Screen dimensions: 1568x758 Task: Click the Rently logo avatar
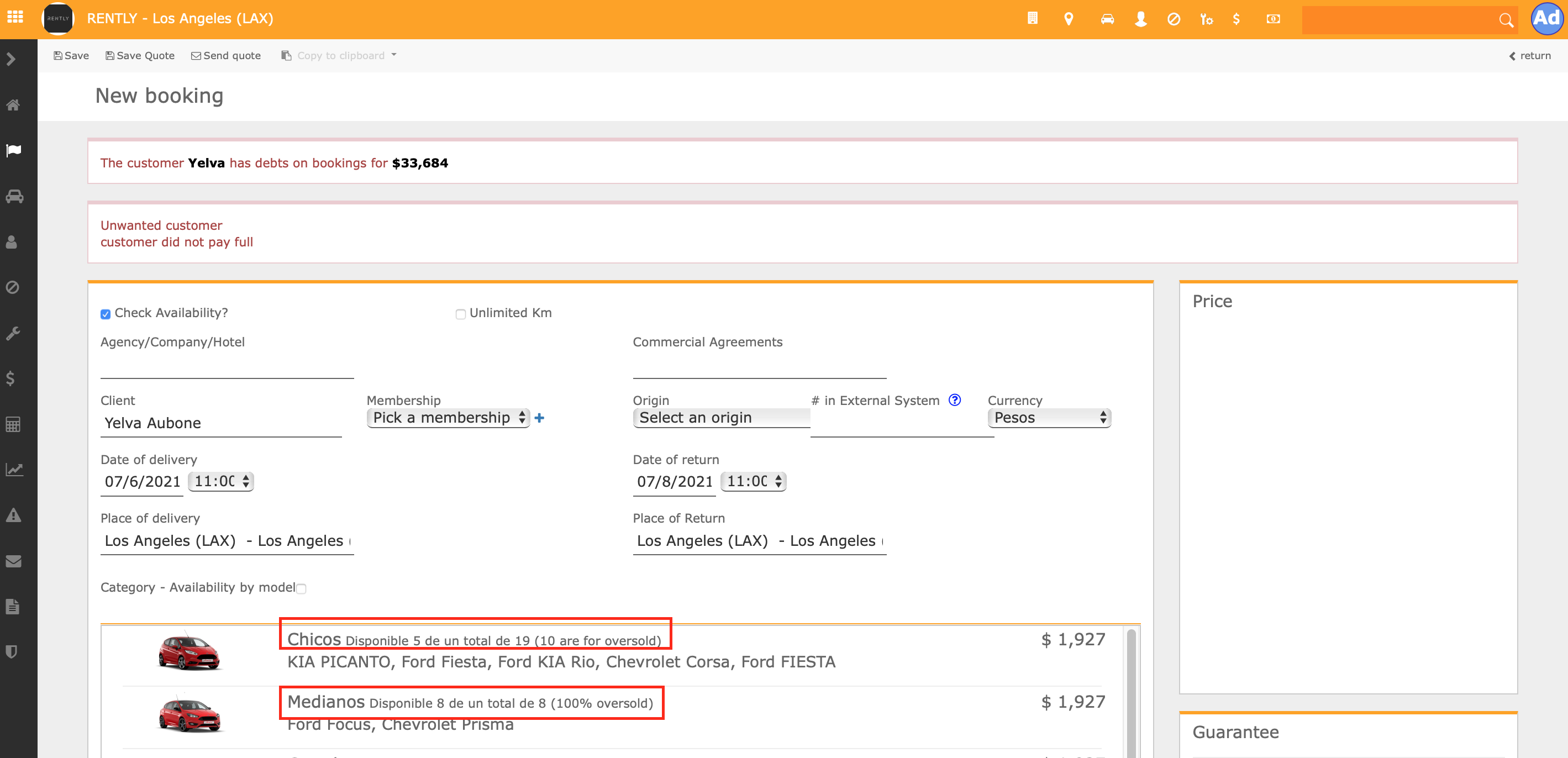coord(58,18)
